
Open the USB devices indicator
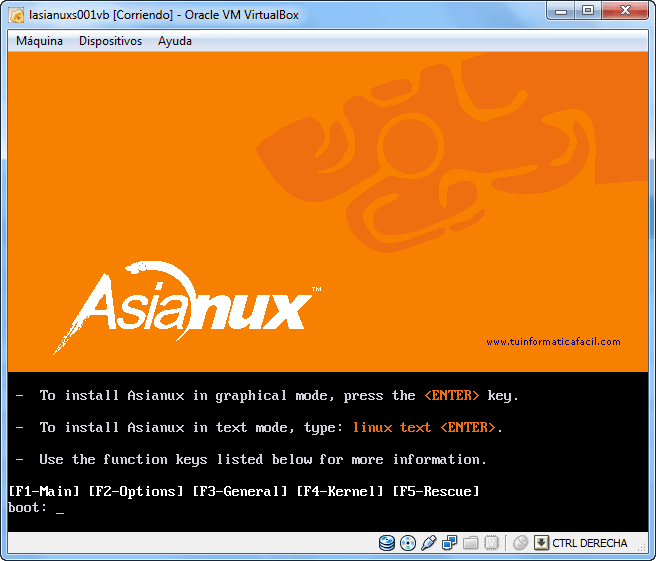click(429, 543)
